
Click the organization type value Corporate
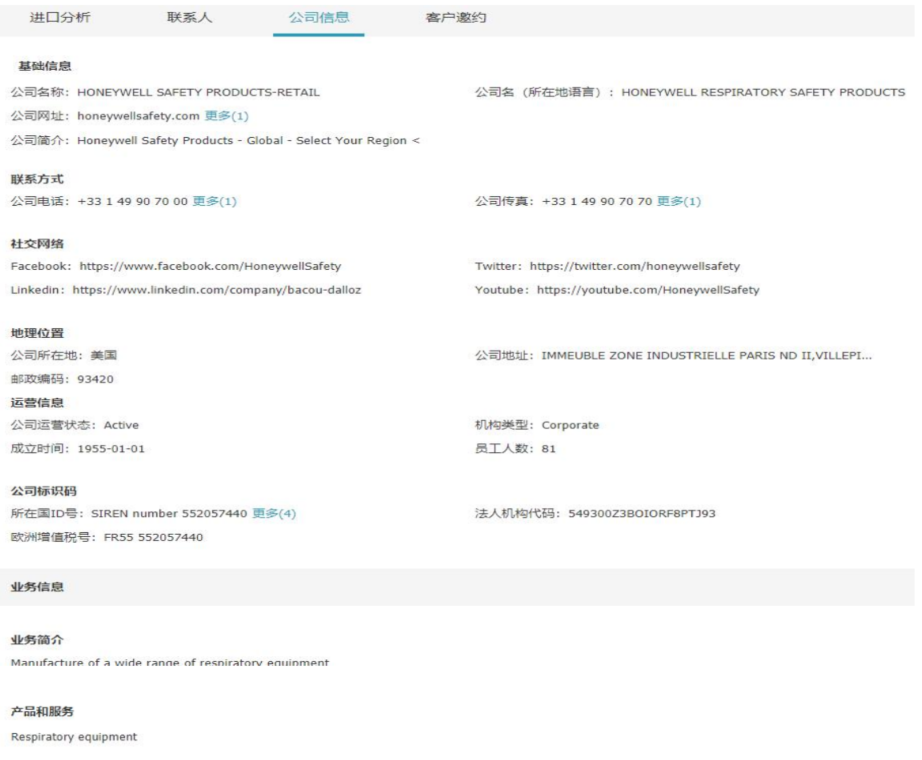coord(570,425)
